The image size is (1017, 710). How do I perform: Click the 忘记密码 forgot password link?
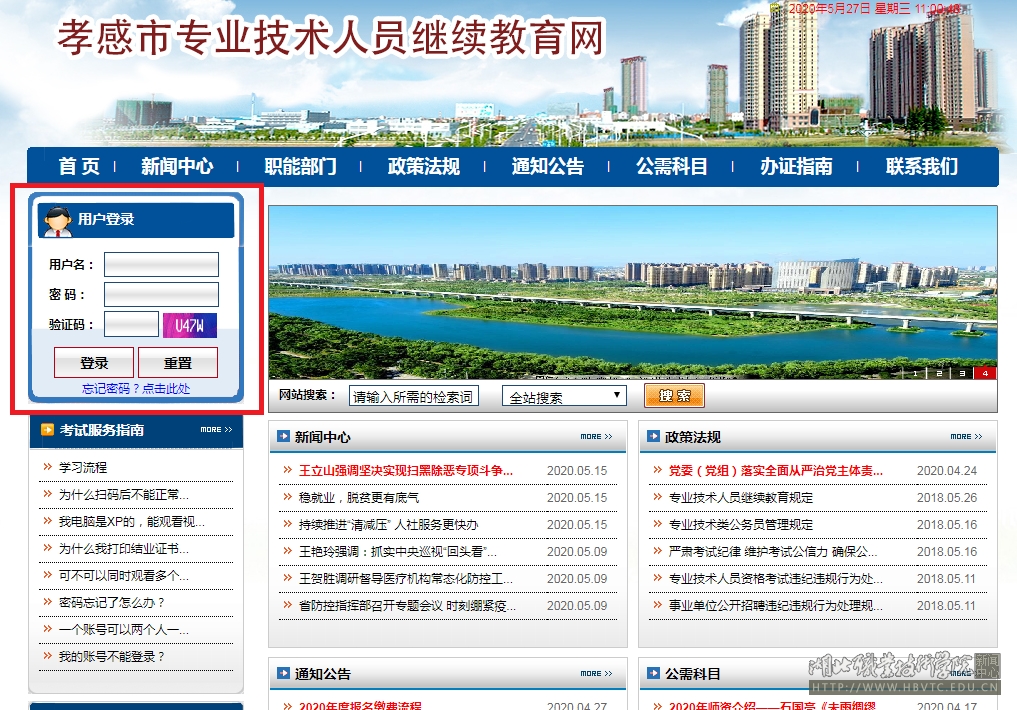(136, 389)
